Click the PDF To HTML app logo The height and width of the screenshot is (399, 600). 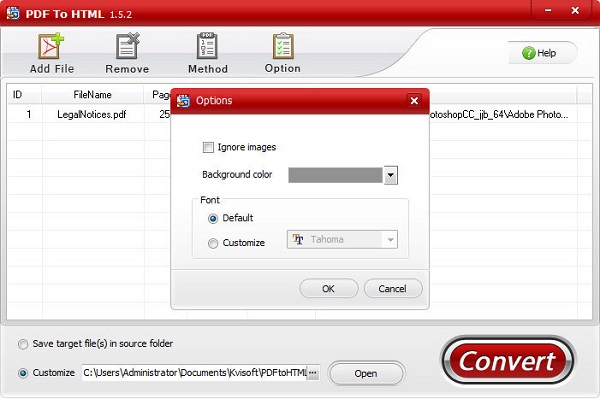[x=13, y=13]
